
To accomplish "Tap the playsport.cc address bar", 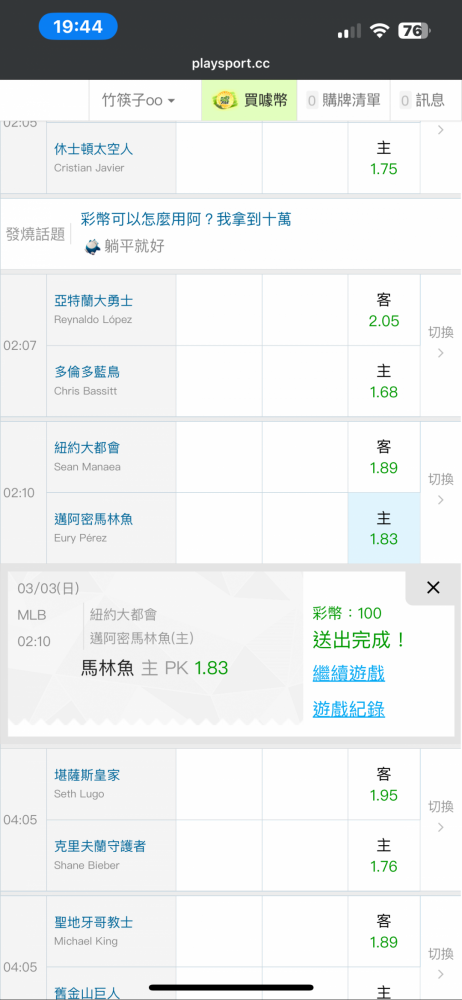I will pyautogui.click(x=231, y=64).
